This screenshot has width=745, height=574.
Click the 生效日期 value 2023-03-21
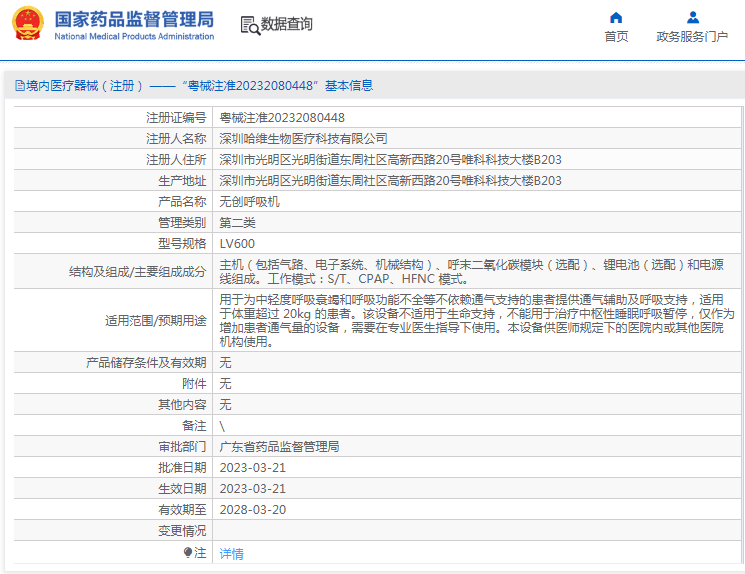pos(252,488)
